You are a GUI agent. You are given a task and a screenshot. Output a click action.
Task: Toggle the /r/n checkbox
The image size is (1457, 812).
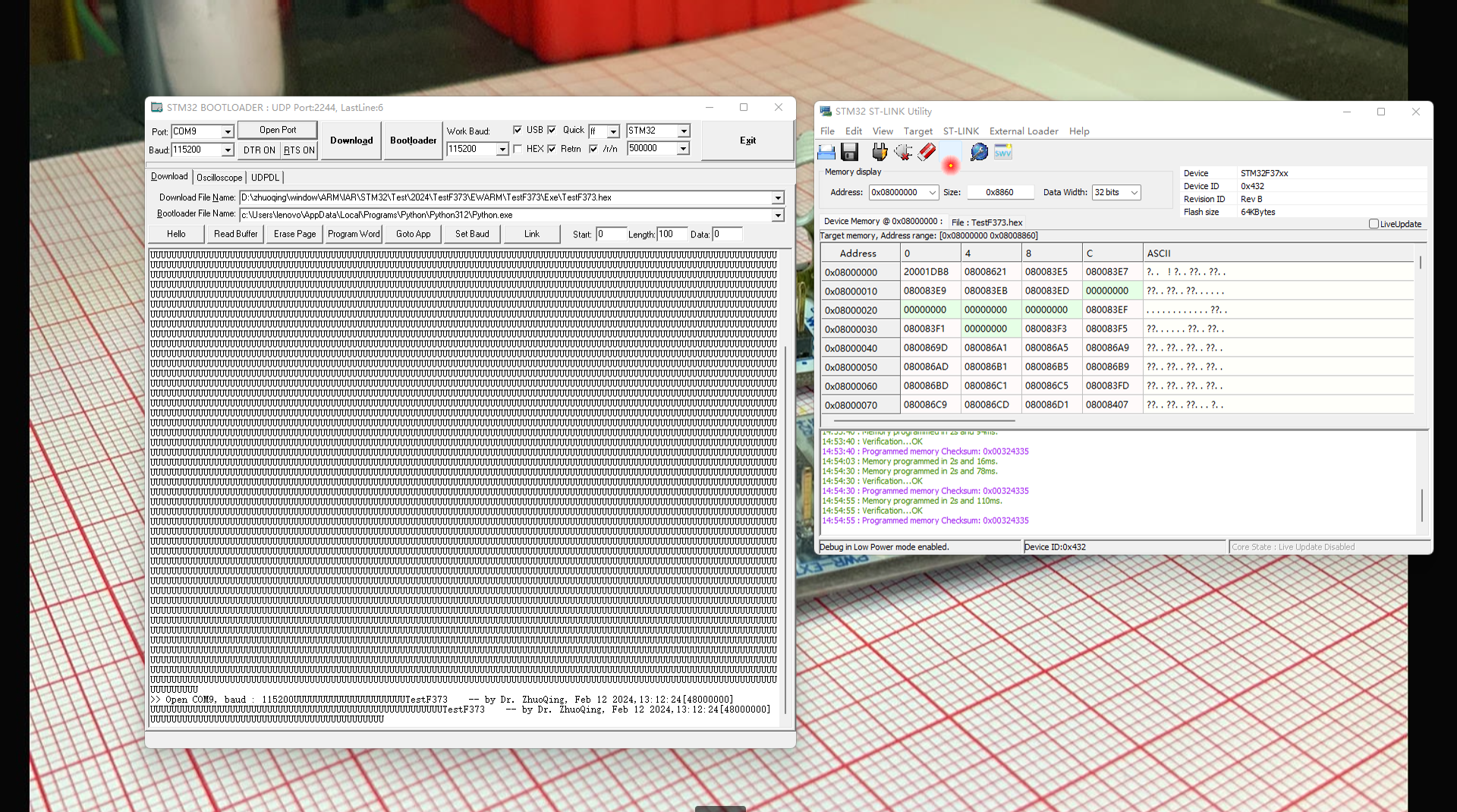(x=593, y=149)
